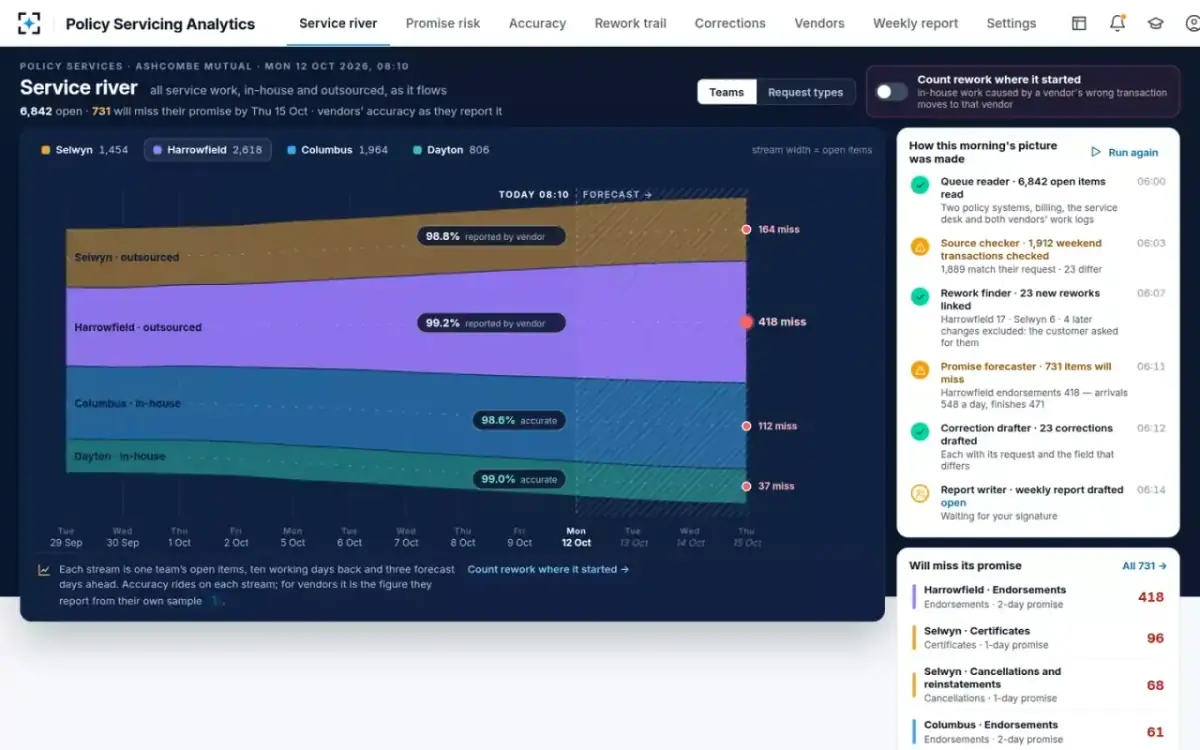Image resolution: width=1200 pixels, height=750 pixels.
Task: Click the 98.6% accurate pill
Action: pyautogui.click(x=519, y=420)
